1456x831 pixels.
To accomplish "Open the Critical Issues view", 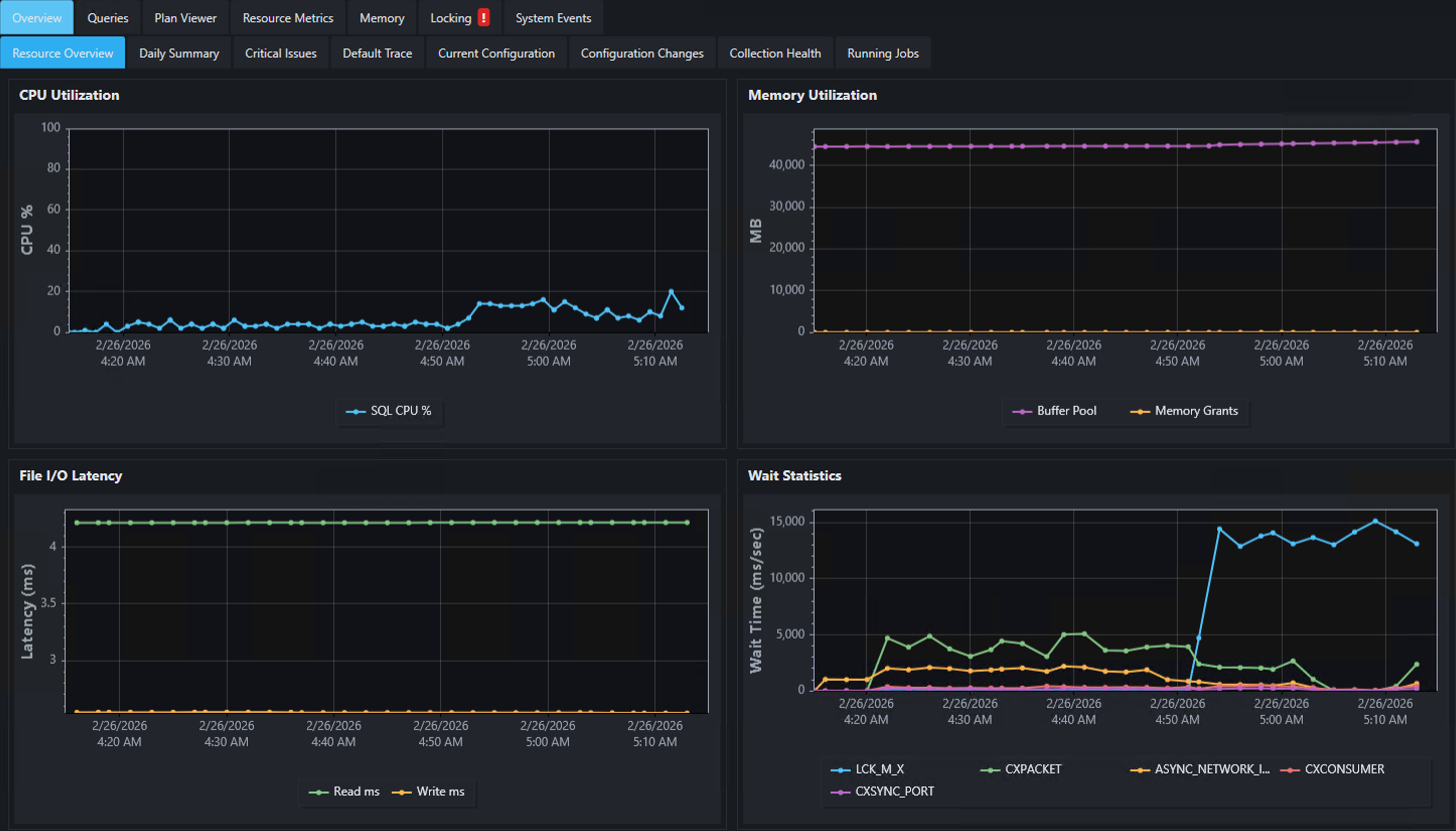I will 281,52.
